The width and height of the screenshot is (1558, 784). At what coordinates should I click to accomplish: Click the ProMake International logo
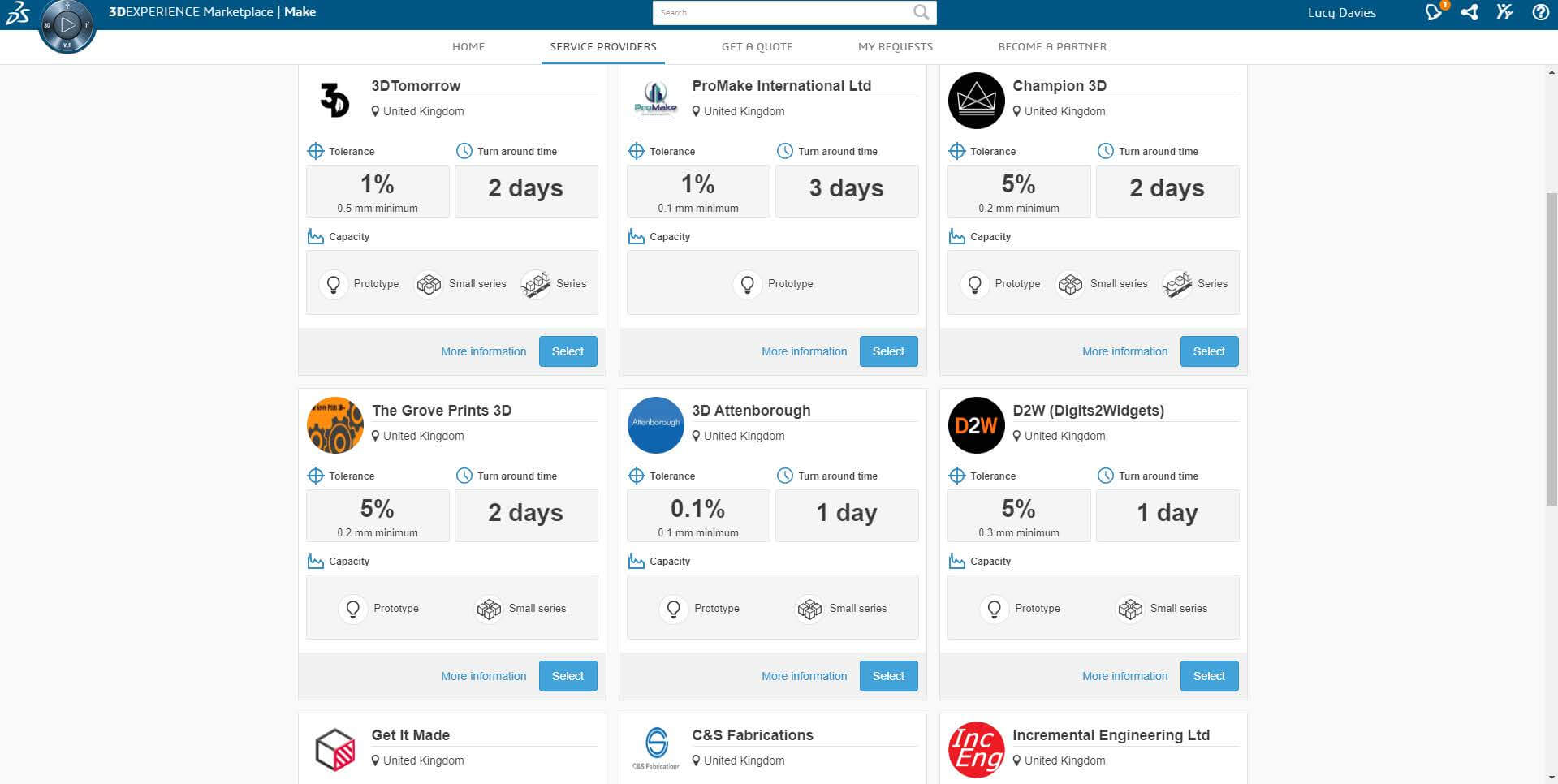click(x=656, y=100)
